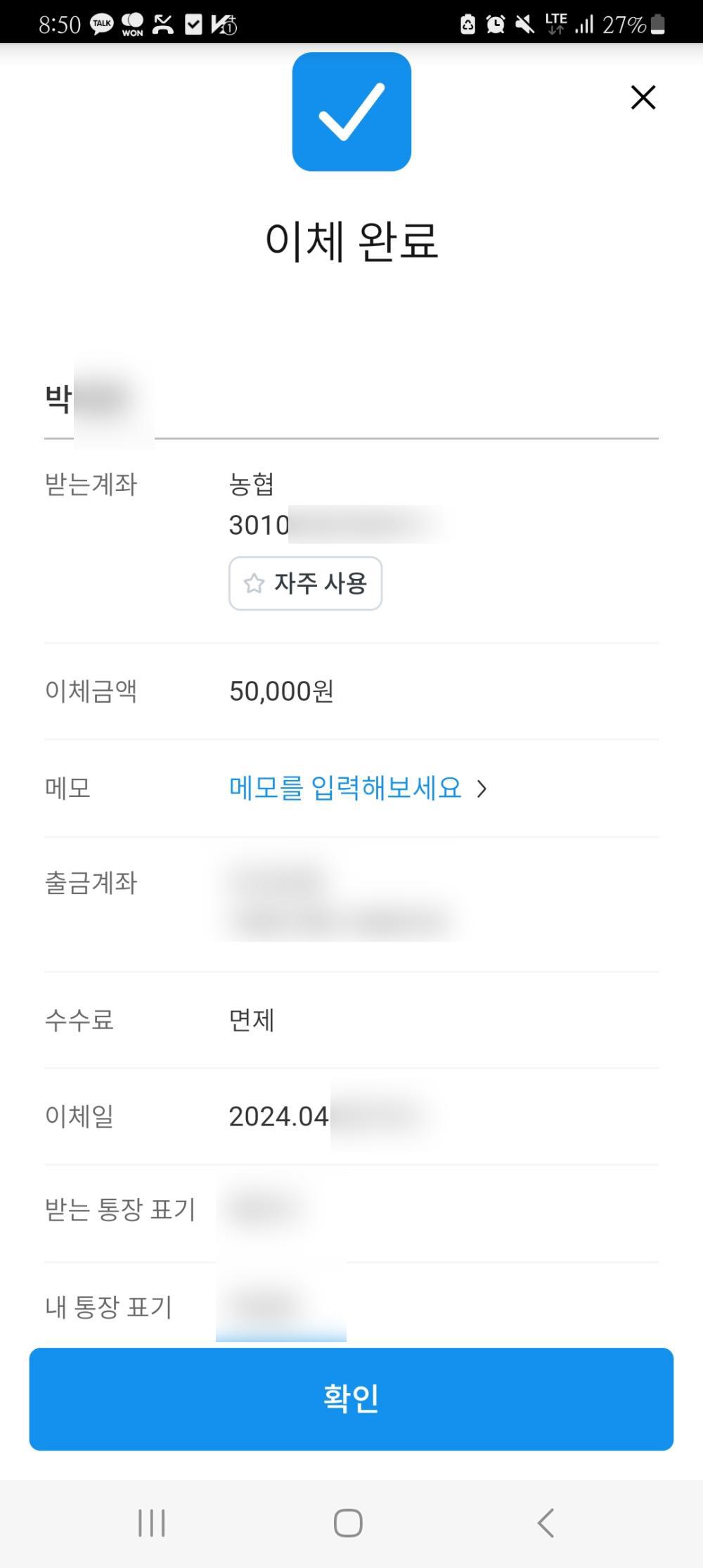Tap the mute vibrate status icon
Viewport: 703px width, 1568px height.
click(x=524, y=25)
